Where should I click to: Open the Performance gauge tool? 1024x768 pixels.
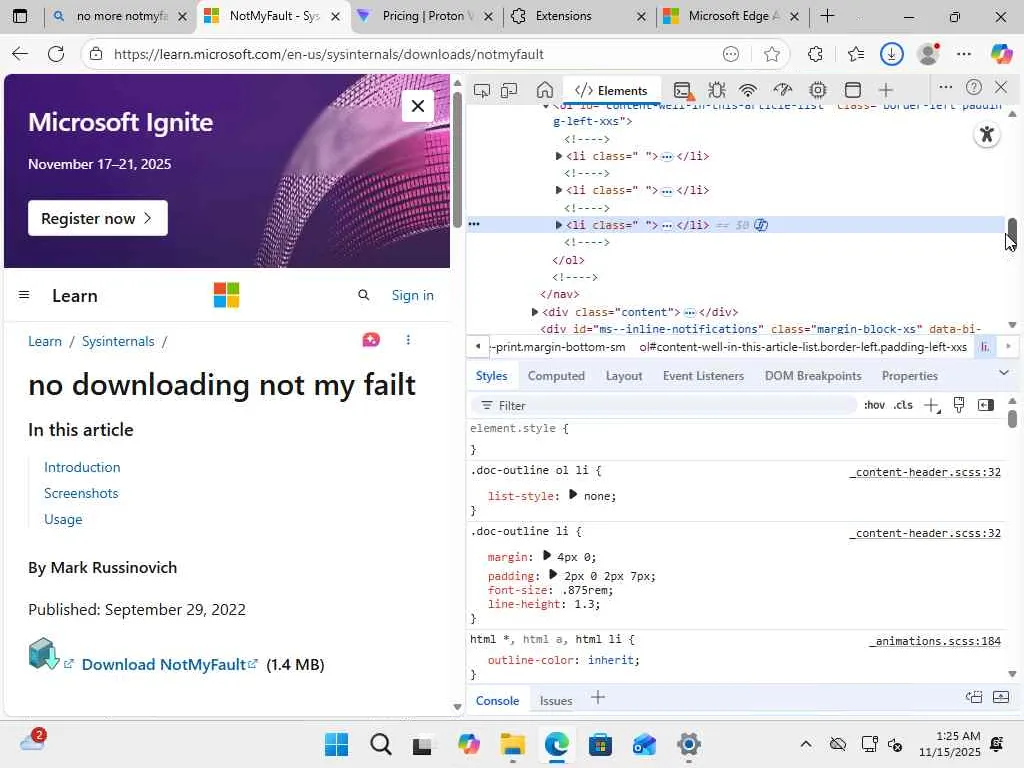click(782, 90)
